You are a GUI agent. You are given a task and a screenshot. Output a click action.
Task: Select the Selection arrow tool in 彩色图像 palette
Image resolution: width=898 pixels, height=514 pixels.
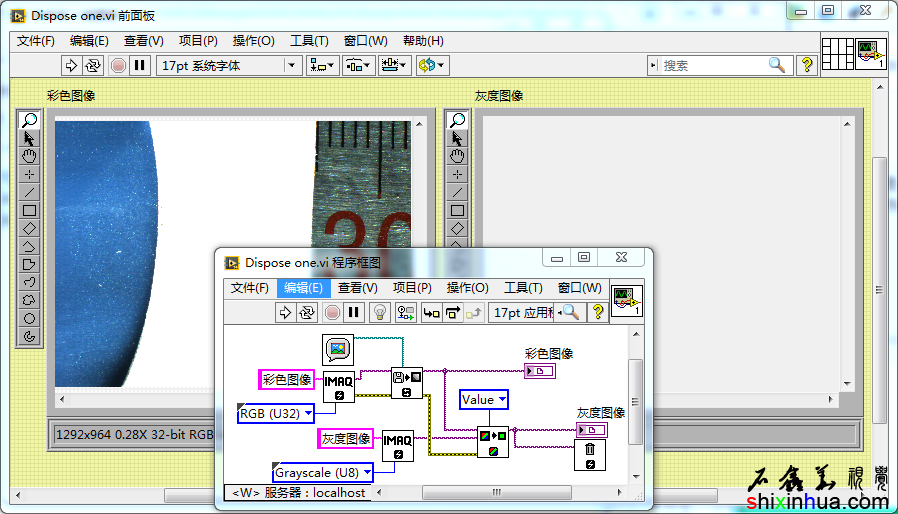point(29,138)
